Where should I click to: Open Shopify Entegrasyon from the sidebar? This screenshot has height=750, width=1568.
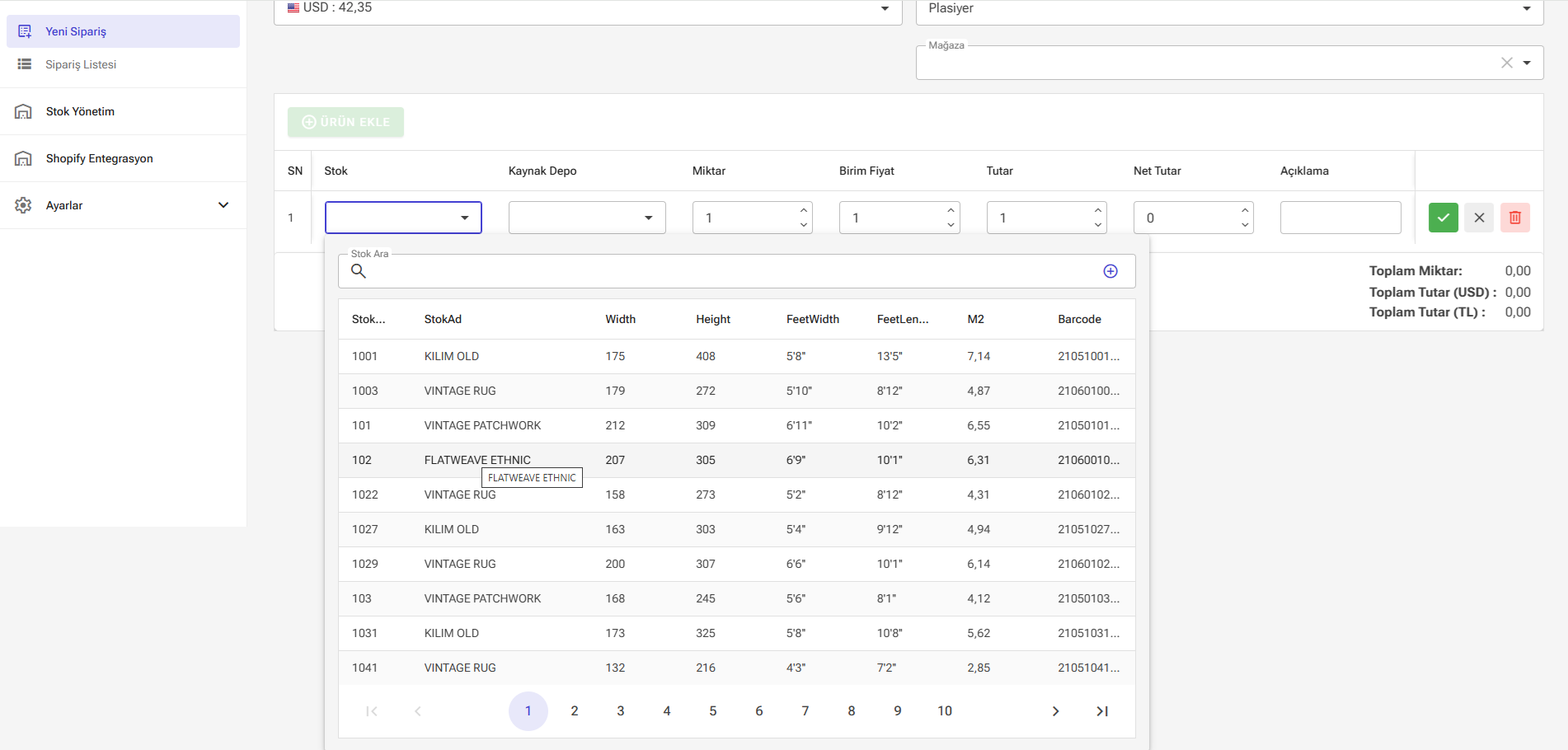tap(99, 158)
